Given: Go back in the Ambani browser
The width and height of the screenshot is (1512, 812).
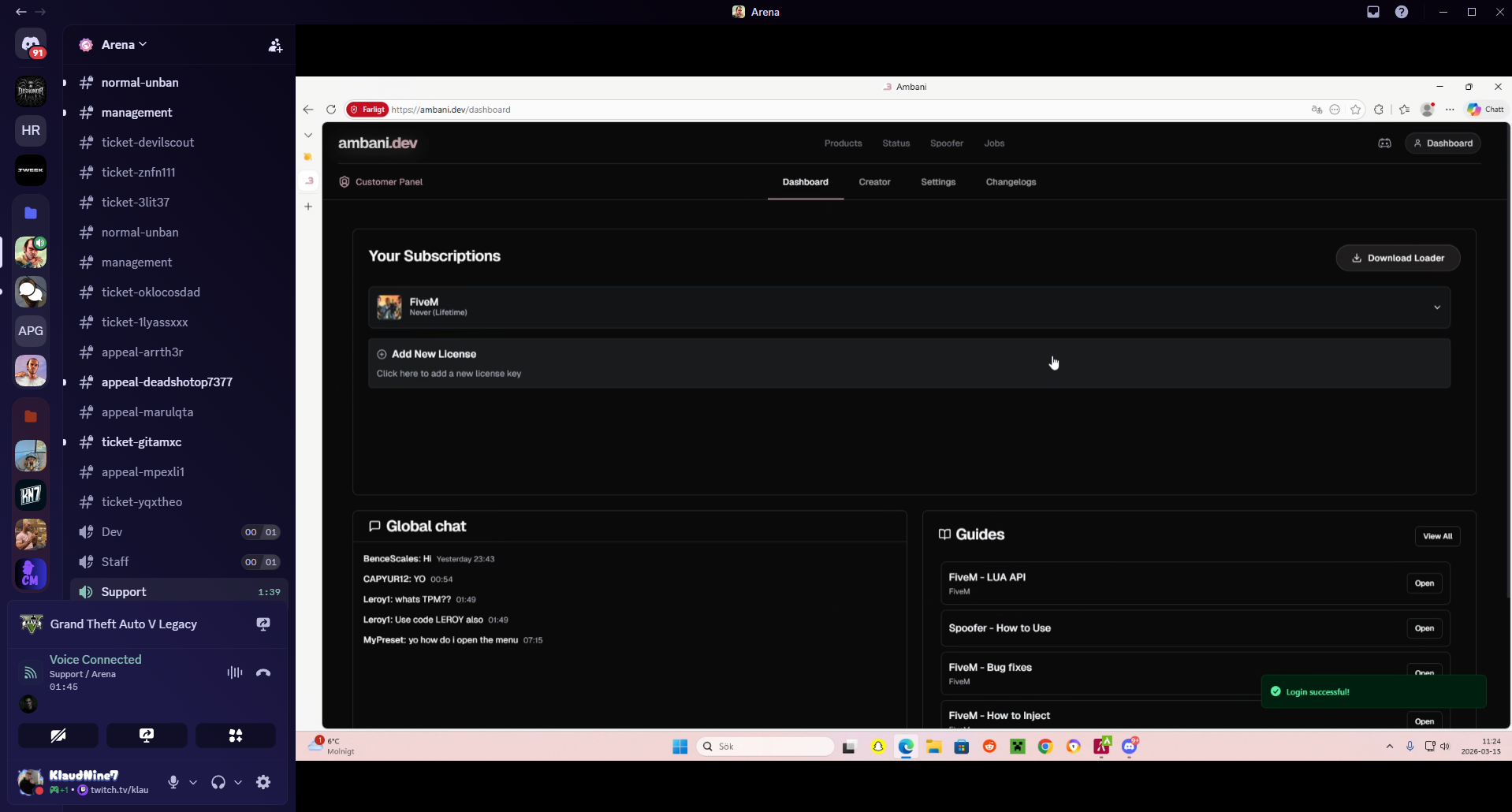Looking at the screenshot, I should click(308, 110).
